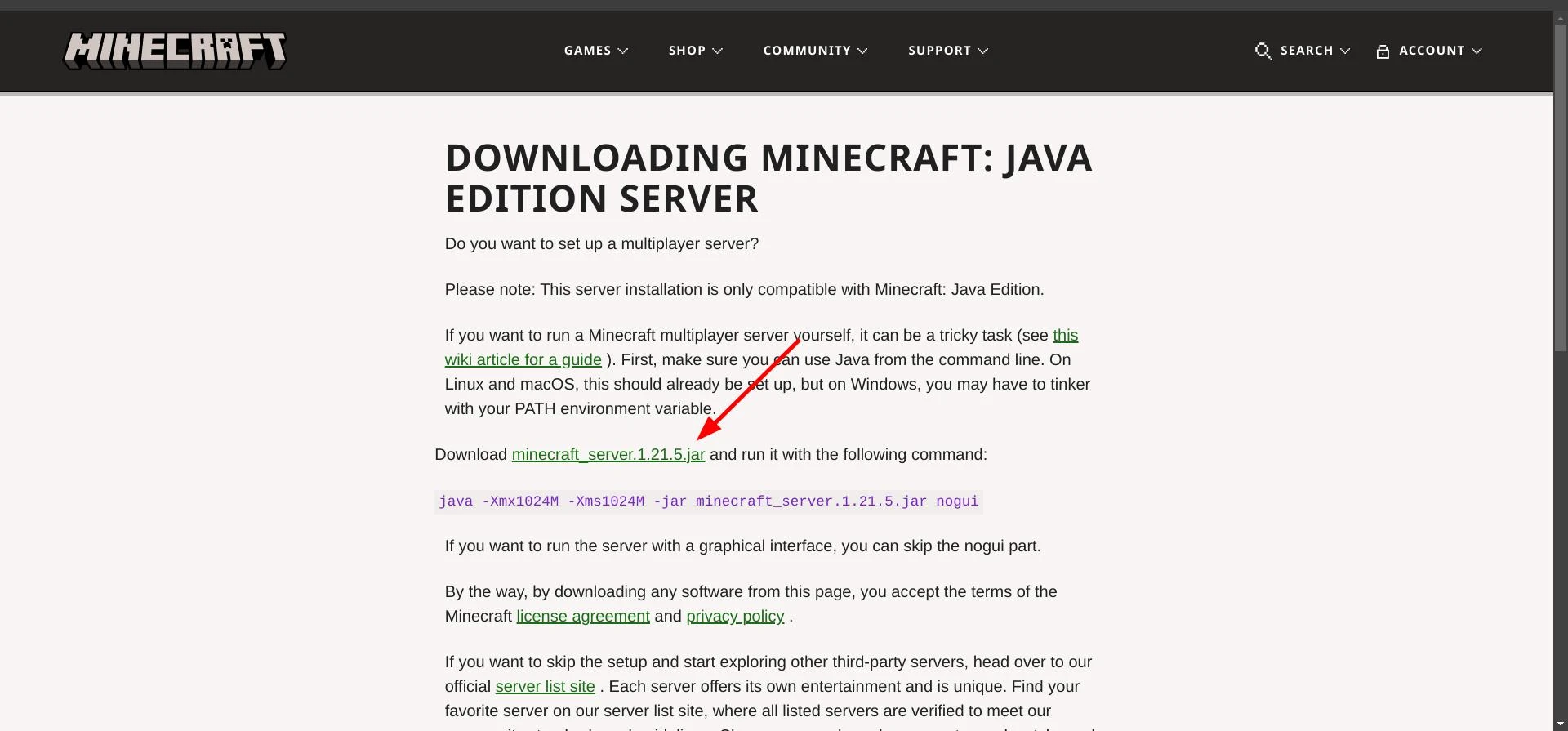Click the scrollbar down arrow
Screen dimensions: 1568x731
click(x=1560, y=724)
